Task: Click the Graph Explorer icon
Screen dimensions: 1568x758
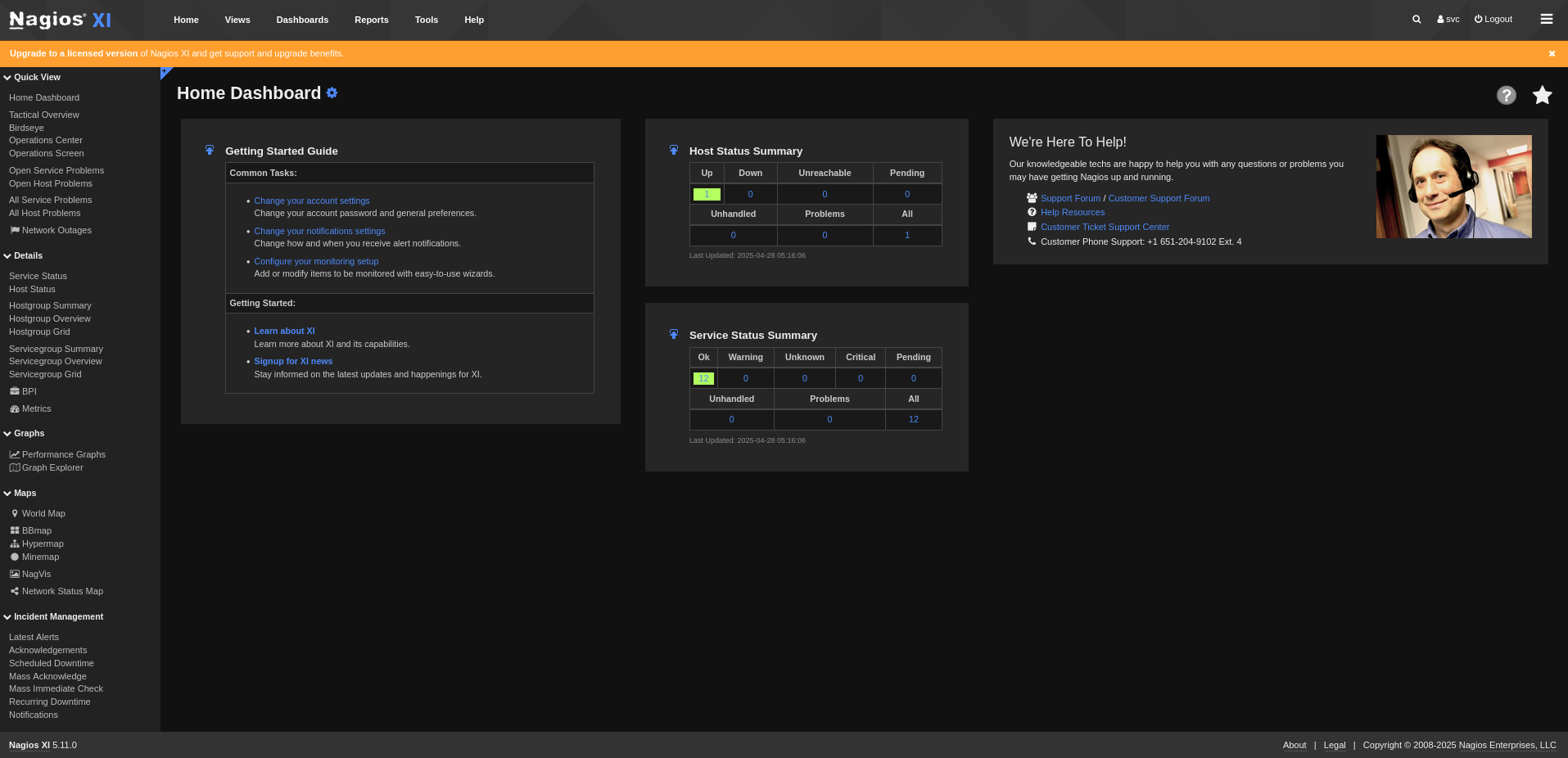Action: [15, 467]
